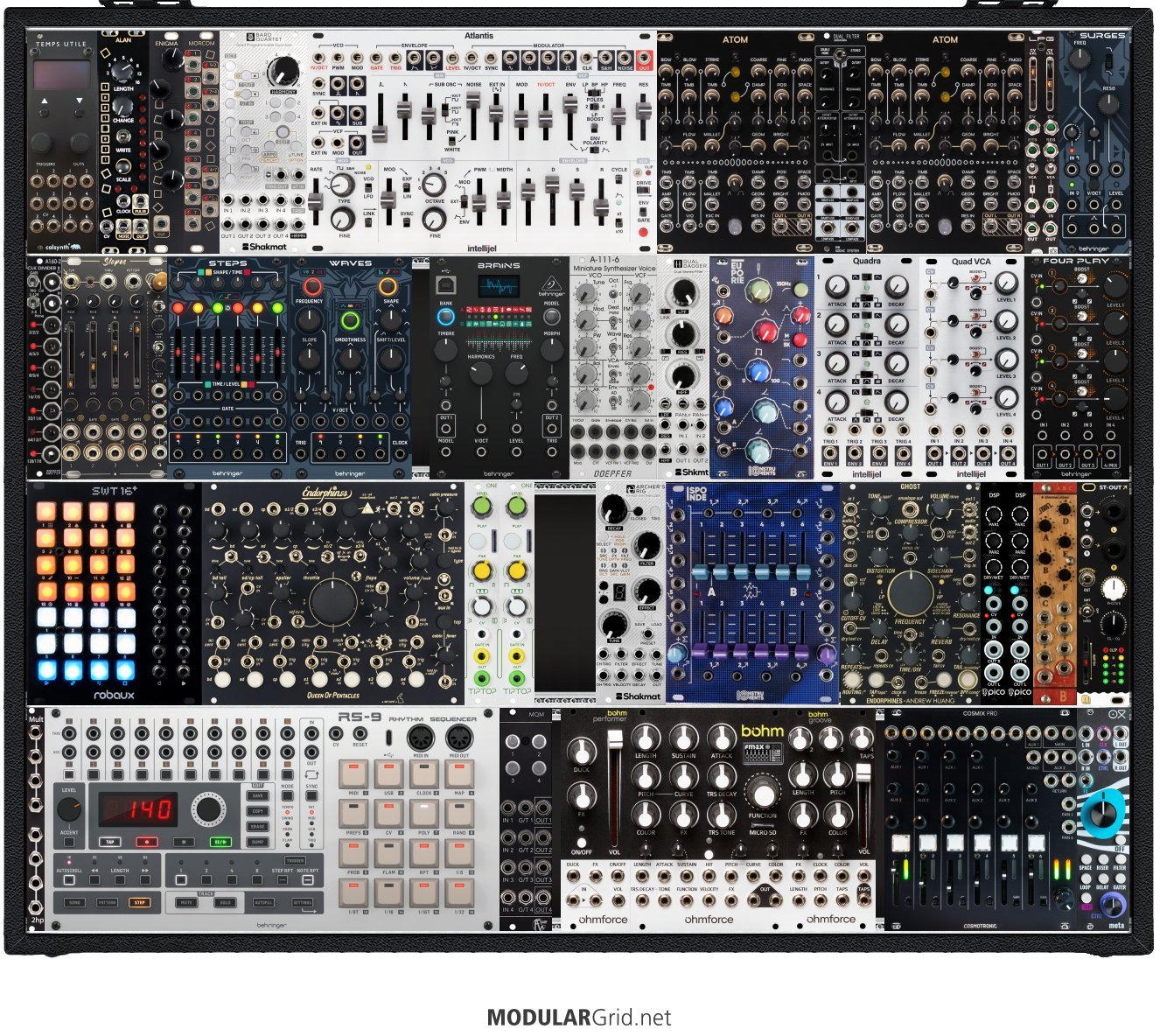1160x1036 pixels.
Task: Click the ERASE button on RS-9
Action: 258,826
